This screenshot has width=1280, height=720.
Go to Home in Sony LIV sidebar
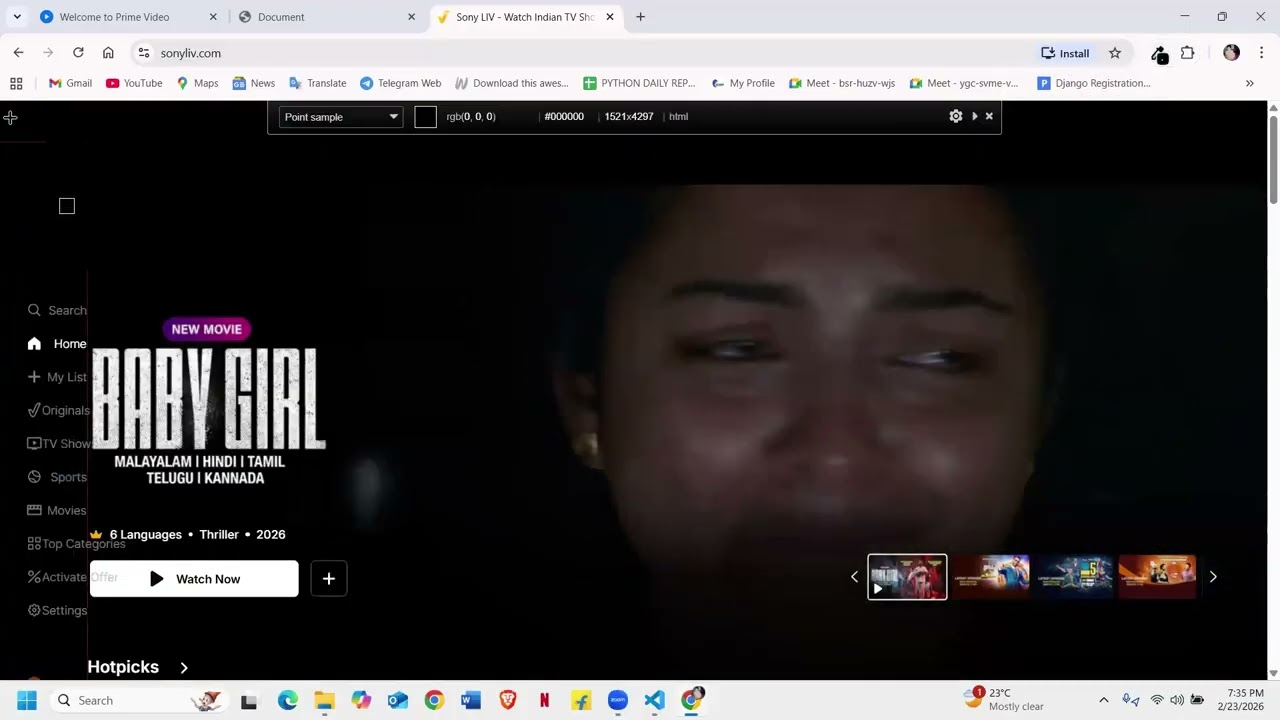[x=57, y=344]
